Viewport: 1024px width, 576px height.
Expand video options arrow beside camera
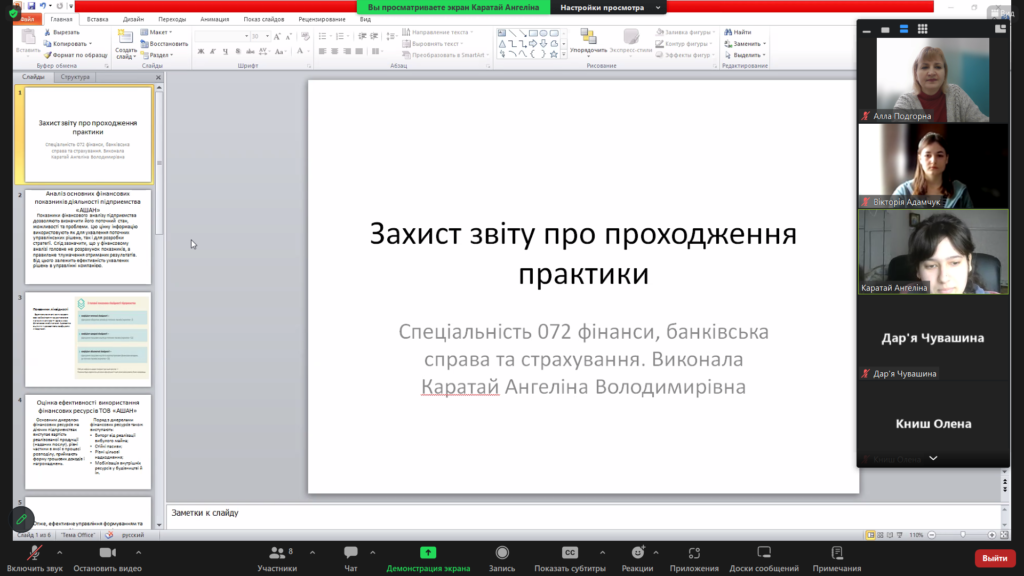[138, 552]
